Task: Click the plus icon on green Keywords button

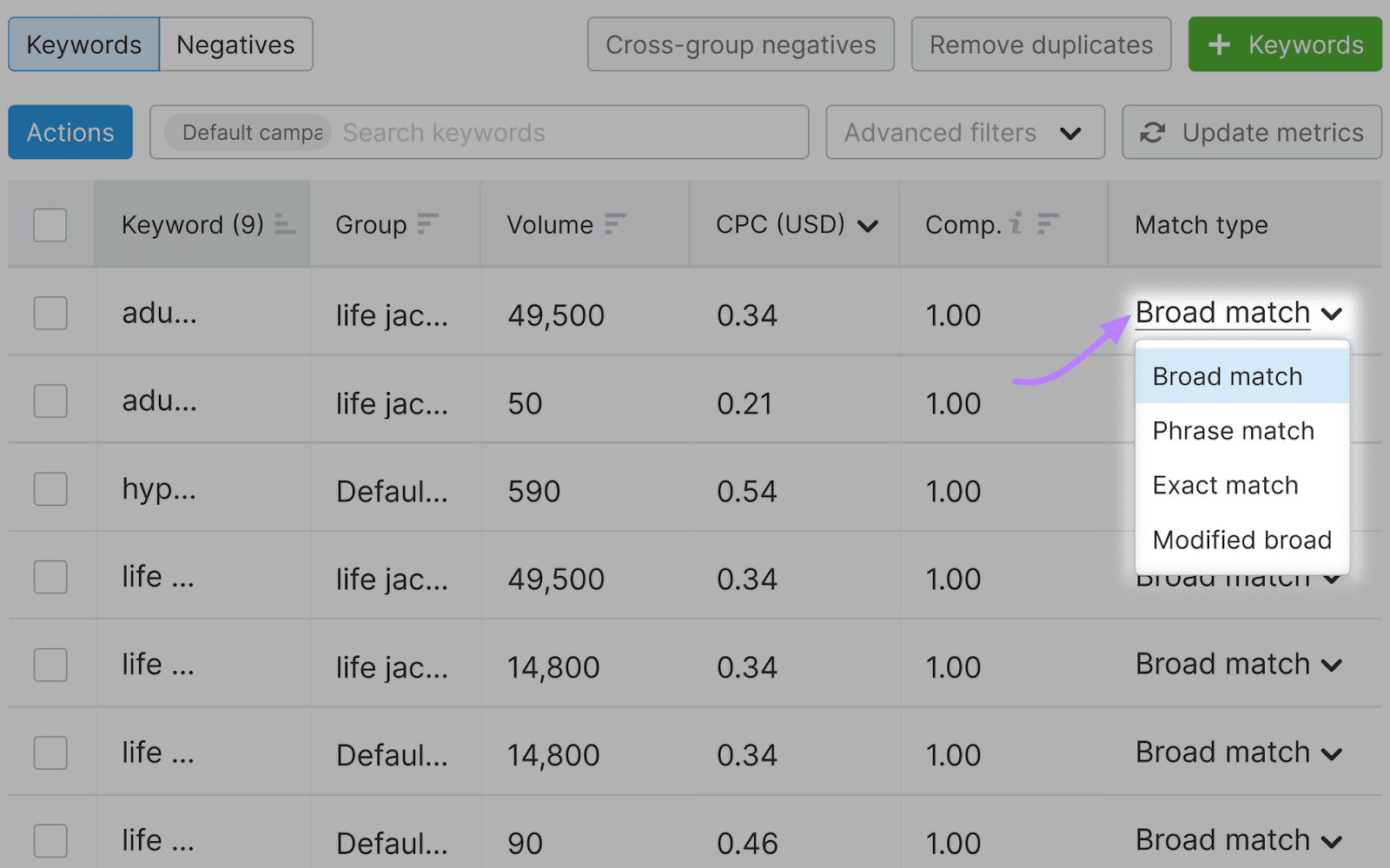Action: coord(1221,43)
